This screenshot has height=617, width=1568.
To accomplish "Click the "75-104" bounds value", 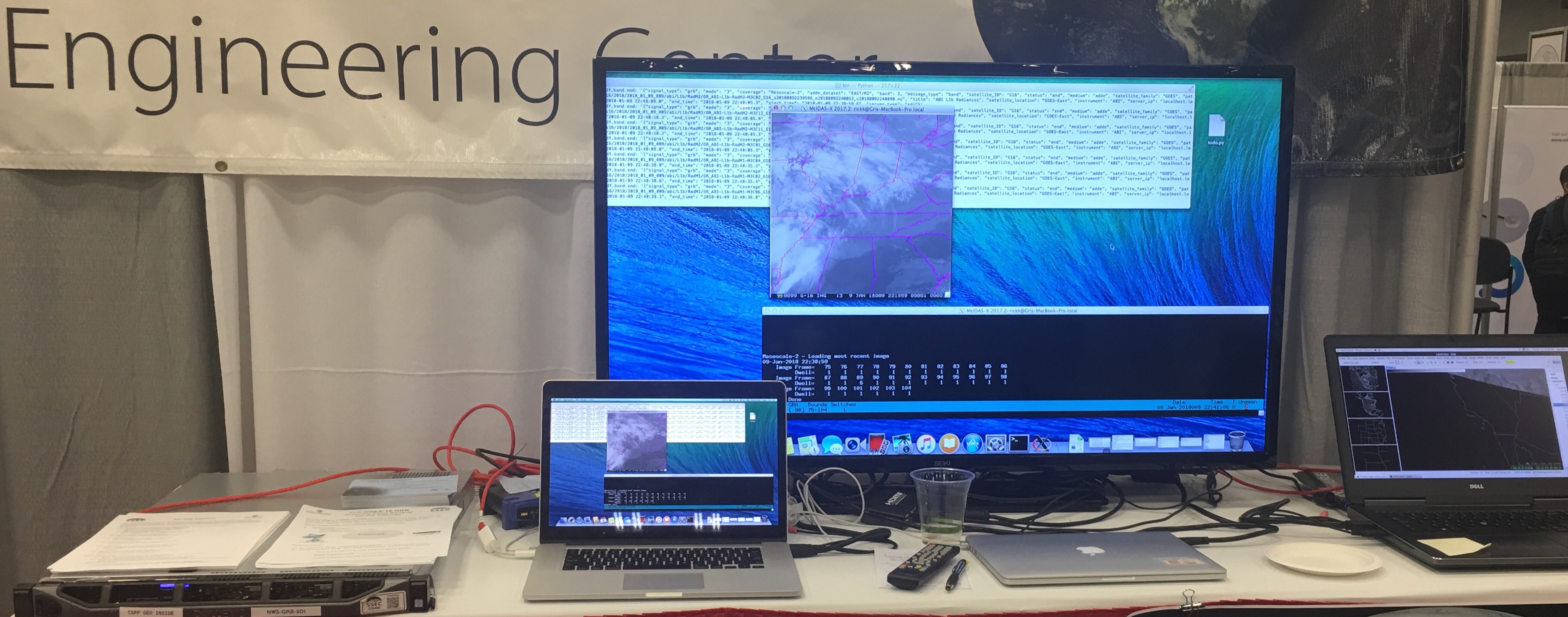I will [x=818, y=410].
